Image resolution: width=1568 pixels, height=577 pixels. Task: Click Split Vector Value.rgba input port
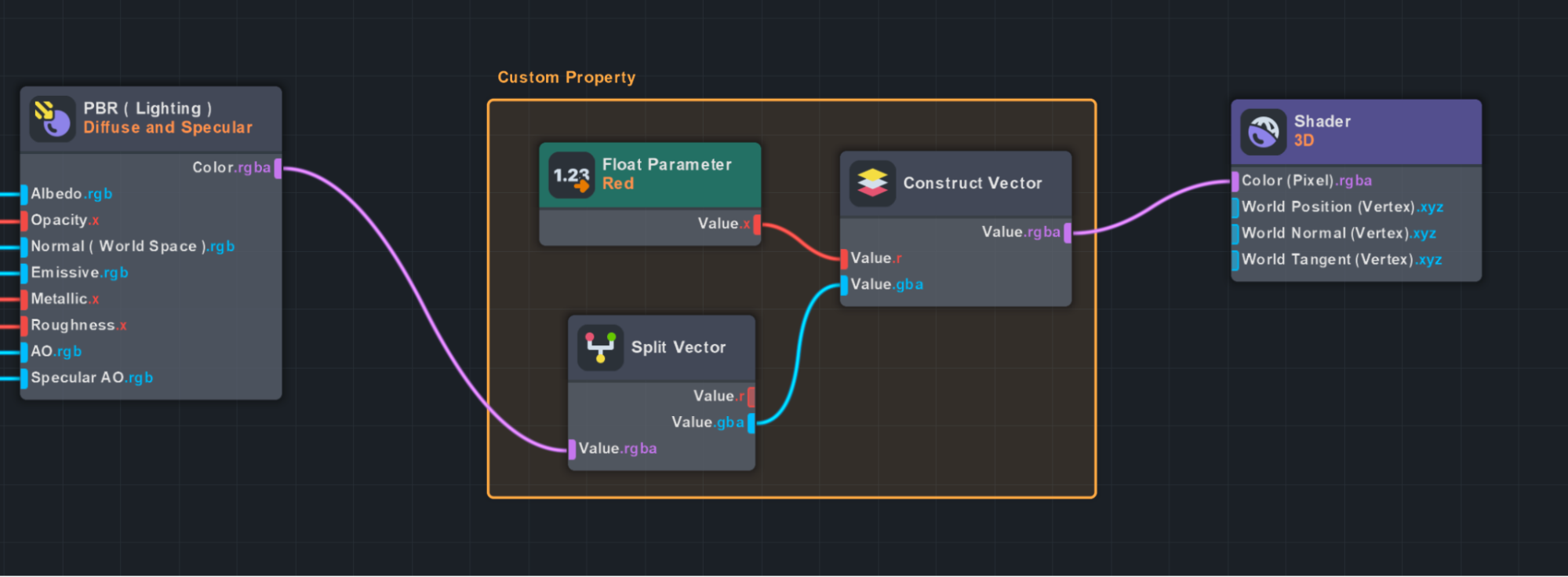point(573,449)
